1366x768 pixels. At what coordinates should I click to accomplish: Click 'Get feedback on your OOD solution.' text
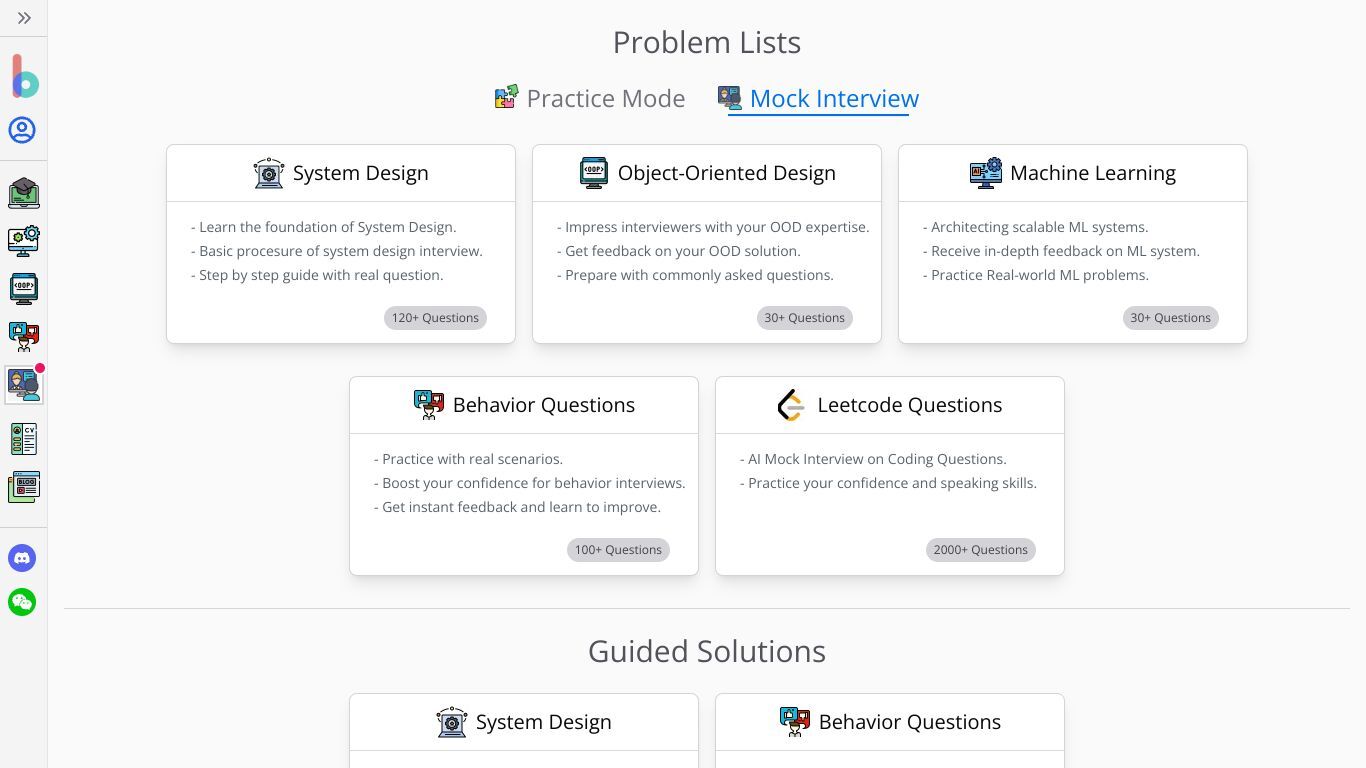click(679, 251)
